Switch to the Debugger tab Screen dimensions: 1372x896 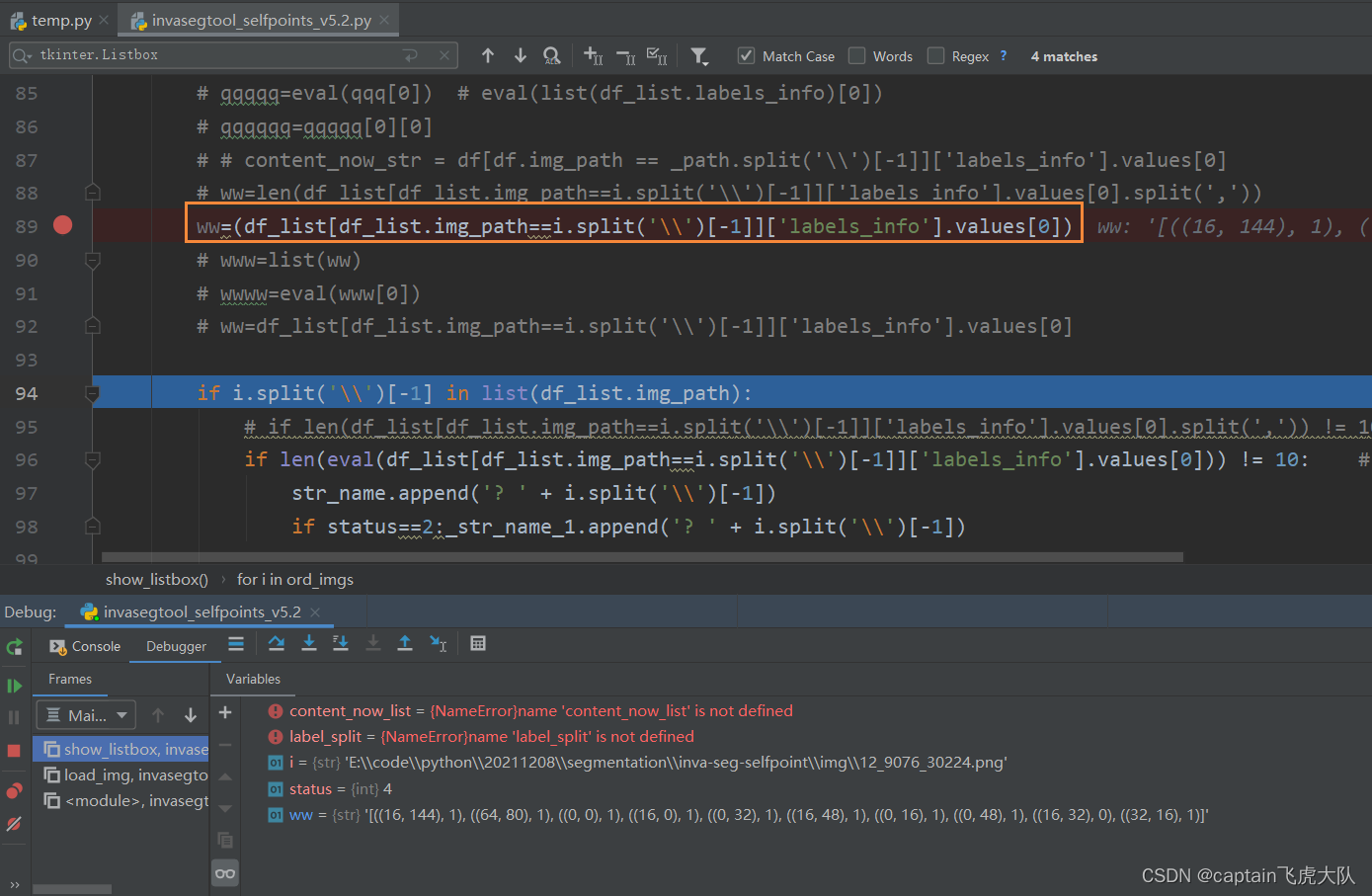[177, 646]
